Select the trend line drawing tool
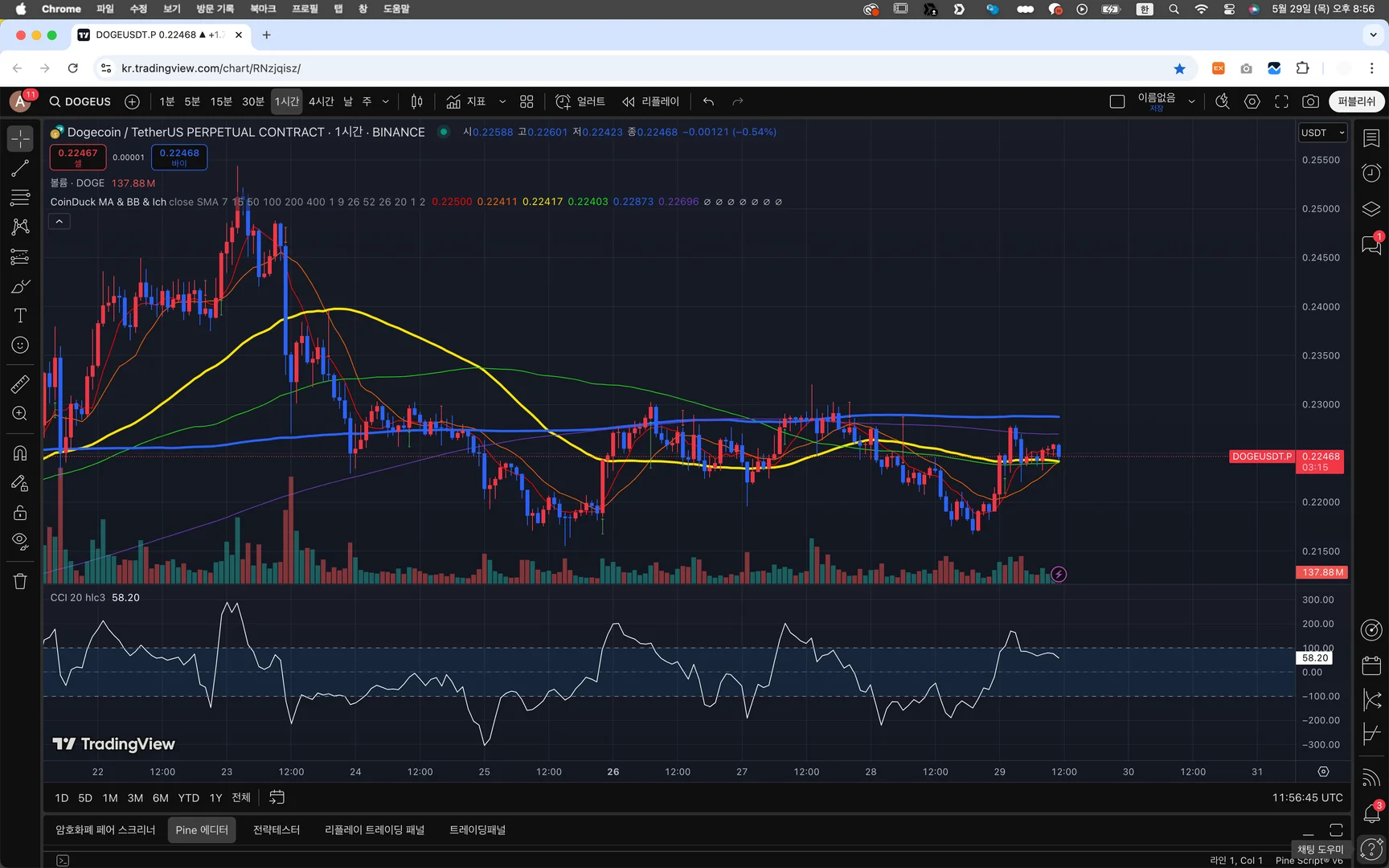This screenshot has width=1389, height=868. click(20, 168)
